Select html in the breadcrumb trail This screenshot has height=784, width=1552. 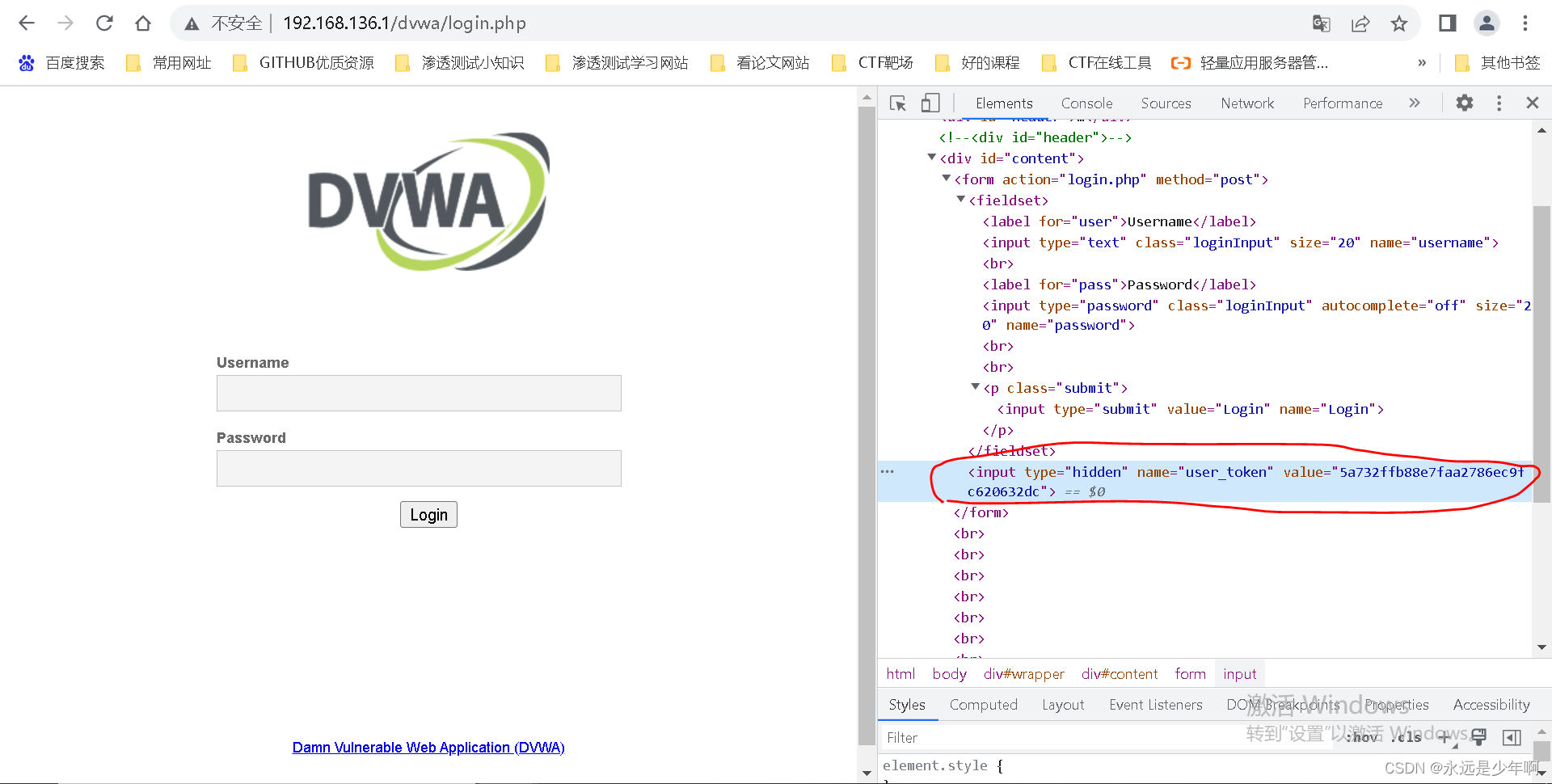900,674
